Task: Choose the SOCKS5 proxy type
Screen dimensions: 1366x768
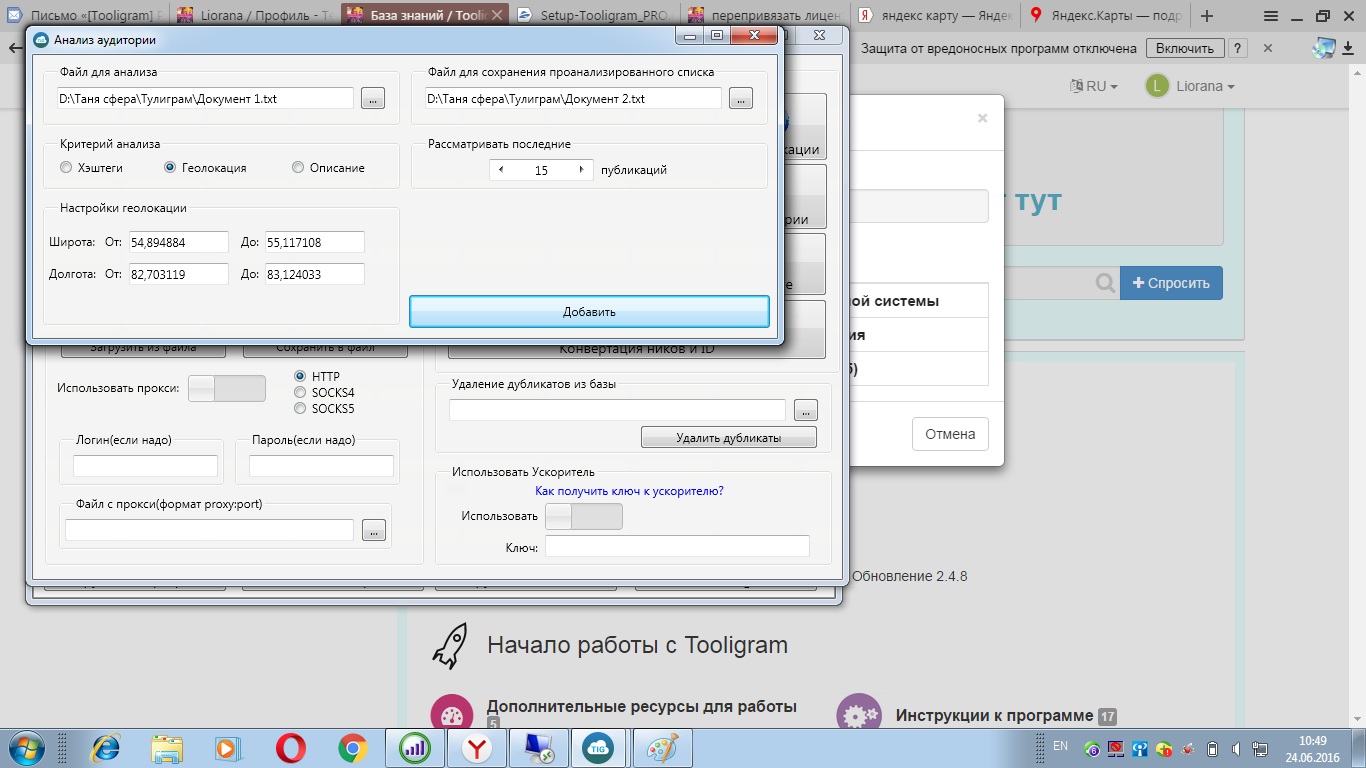Action: (300, 408)
